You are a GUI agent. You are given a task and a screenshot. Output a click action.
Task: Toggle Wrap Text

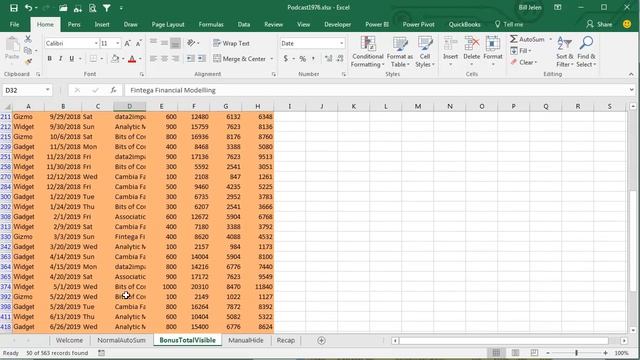click(x=231, y=43)
